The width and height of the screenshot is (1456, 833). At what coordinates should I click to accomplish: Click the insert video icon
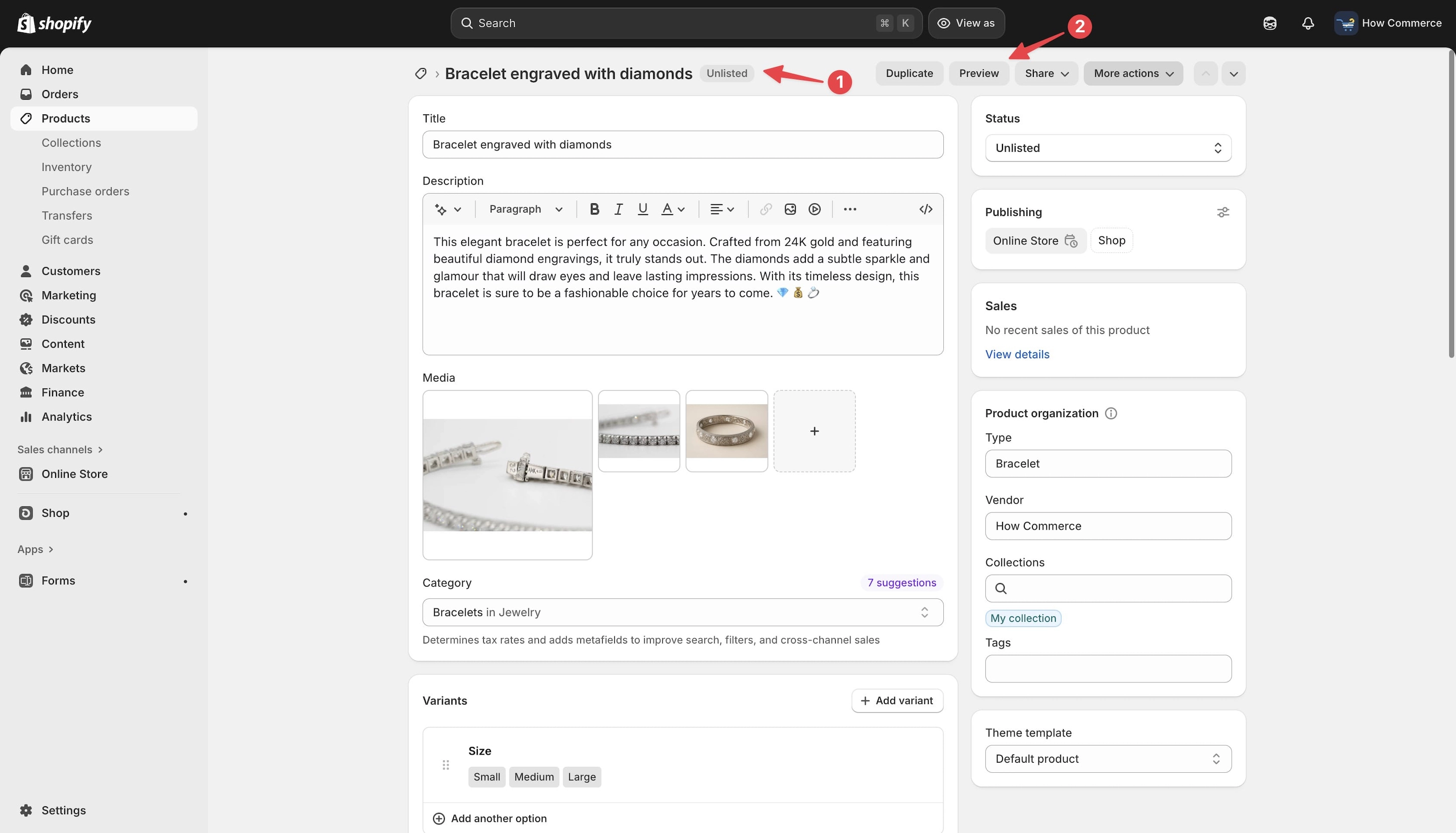[814, 209]
